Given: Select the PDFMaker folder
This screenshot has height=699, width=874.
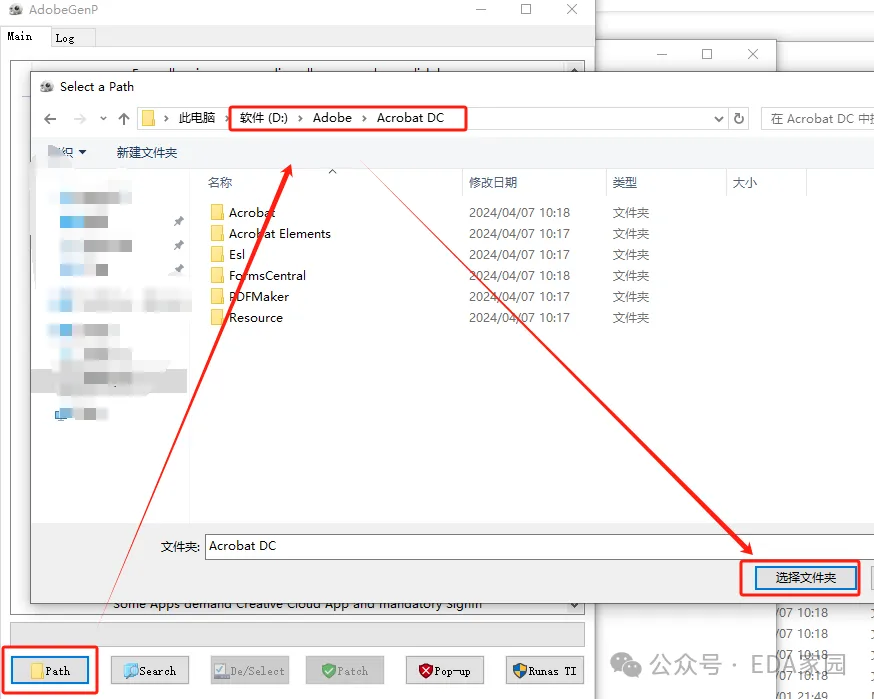Looking at the screenshot, I should [259, 297].
